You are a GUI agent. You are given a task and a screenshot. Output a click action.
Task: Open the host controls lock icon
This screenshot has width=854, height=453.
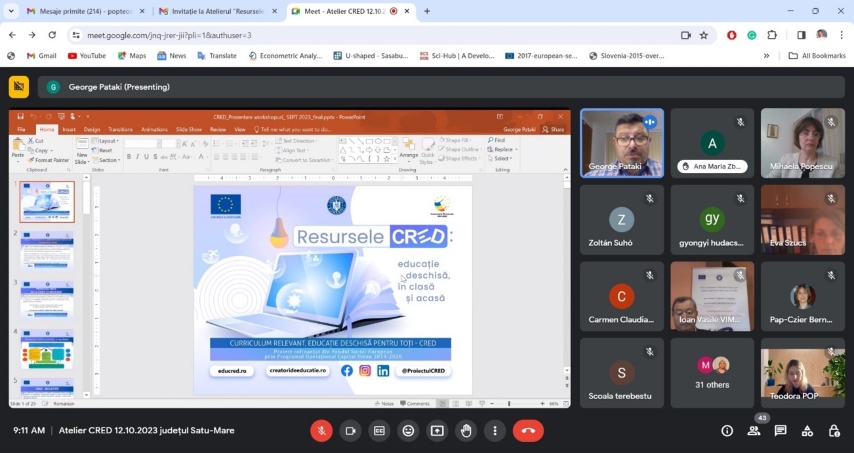tap(833, 431)
